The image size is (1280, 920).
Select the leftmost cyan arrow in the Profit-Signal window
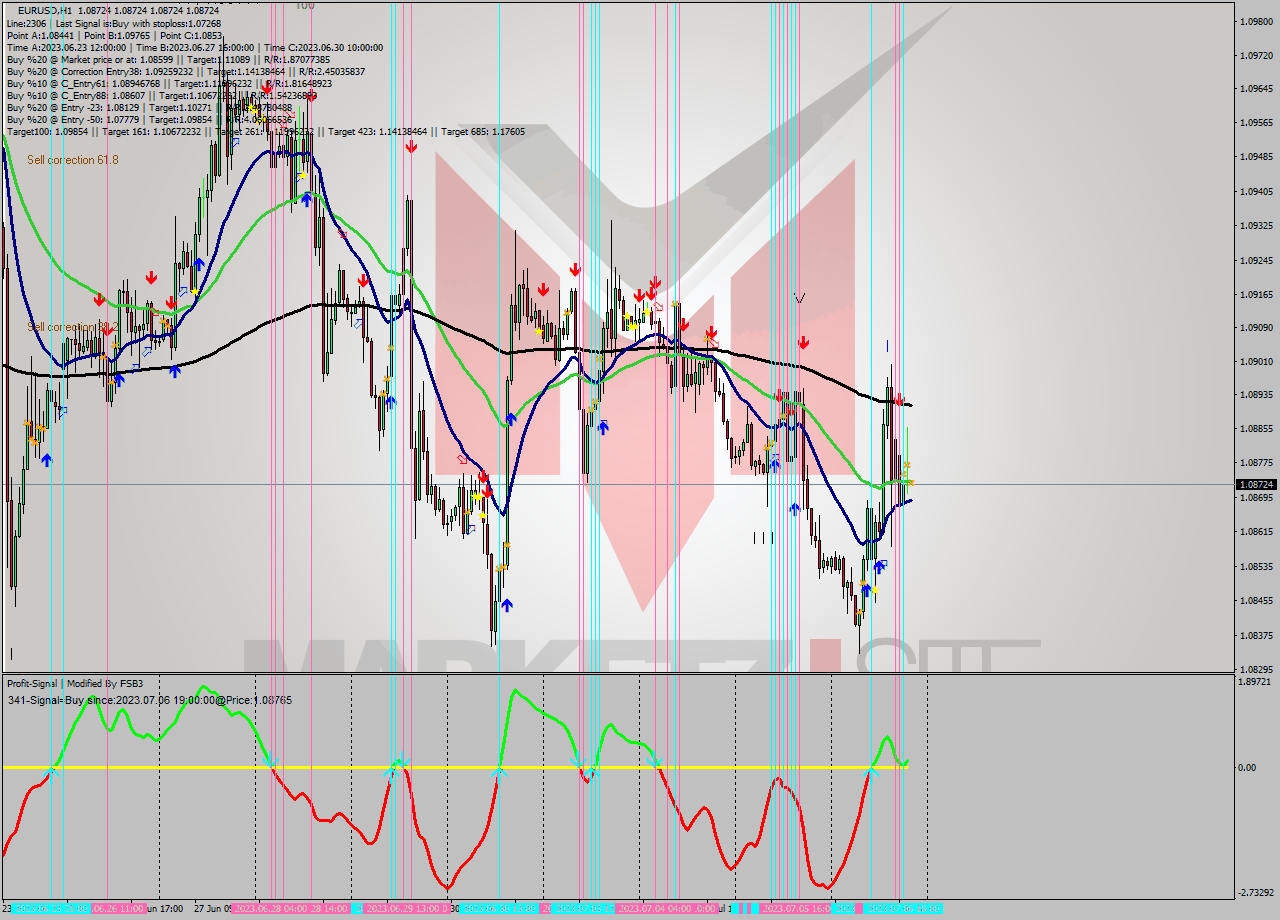pos(52,771)
